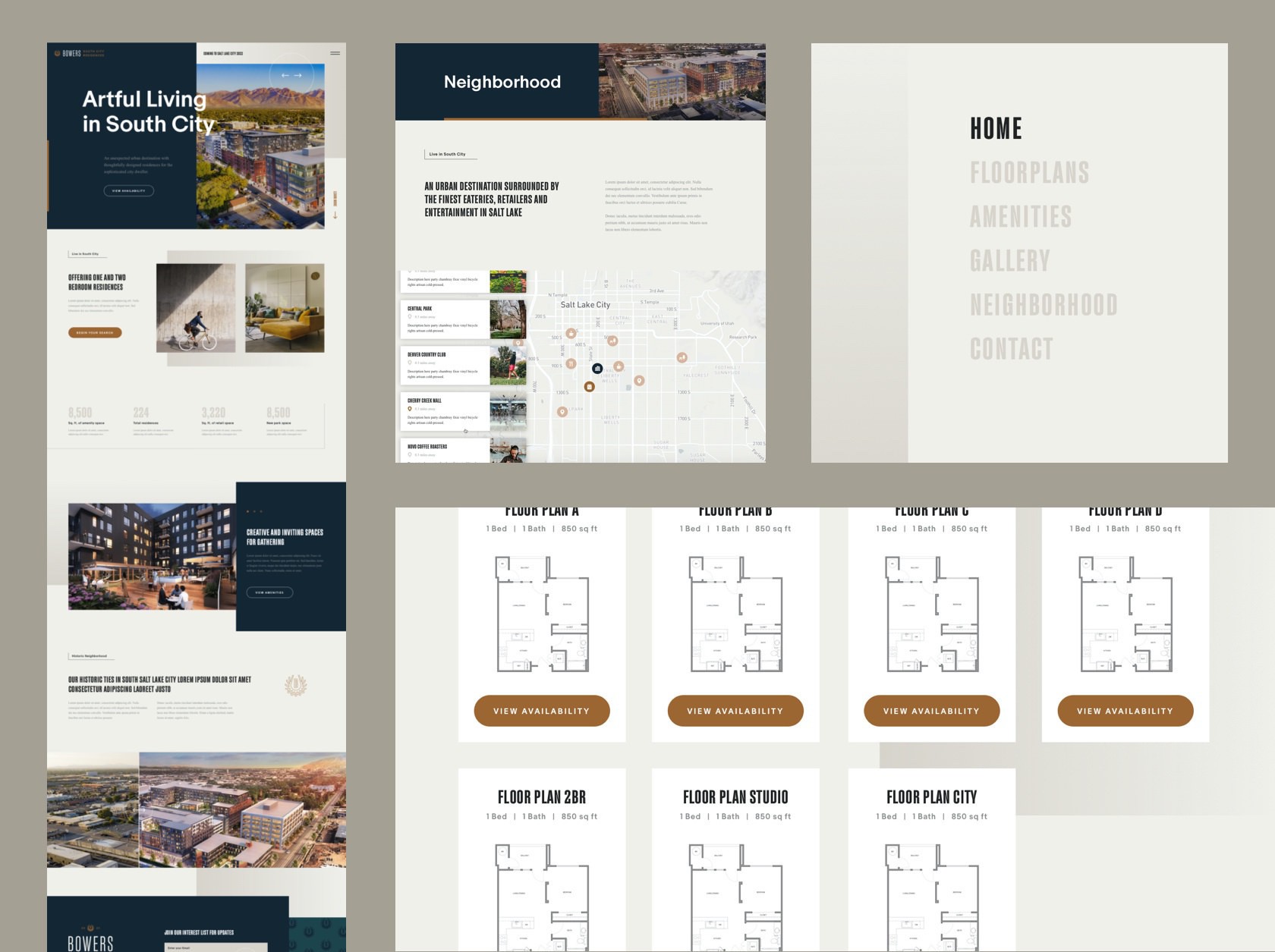Click the Floor Plan B layout drawing

click(x=735, y=614)
